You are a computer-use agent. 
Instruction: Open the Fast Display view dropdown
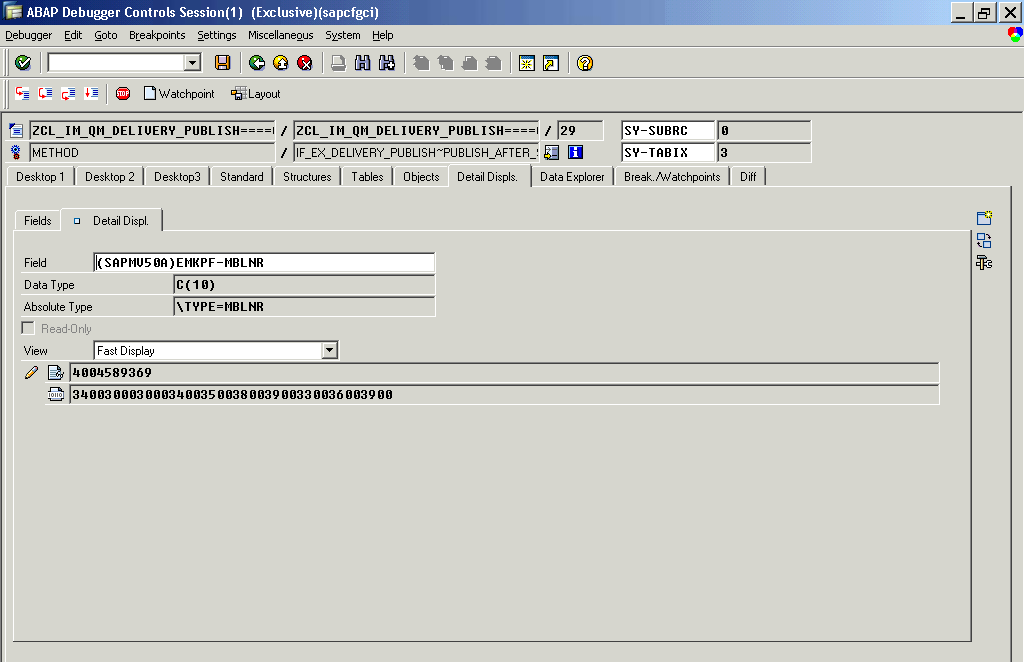coord(330,351)
